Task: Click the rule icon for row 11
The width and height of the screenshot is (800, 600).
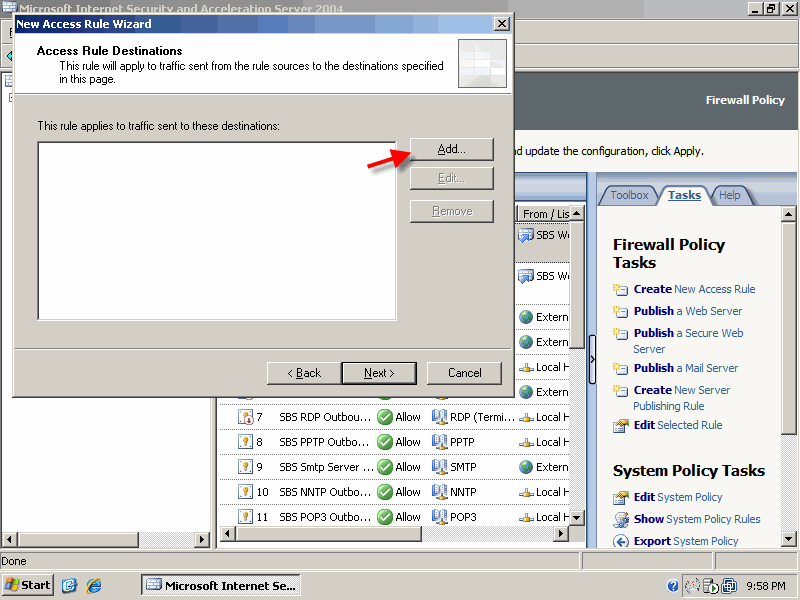Action: (245, 517)
